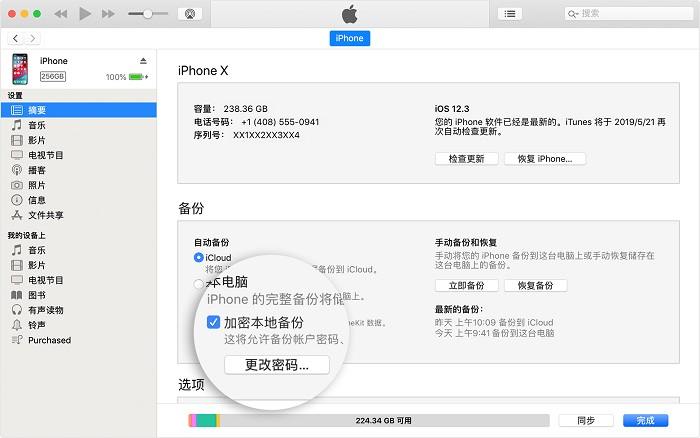This screenshot has height=438, width=700.
Task: Click the 256GB capacity badge
Action: tap(53, 76)
